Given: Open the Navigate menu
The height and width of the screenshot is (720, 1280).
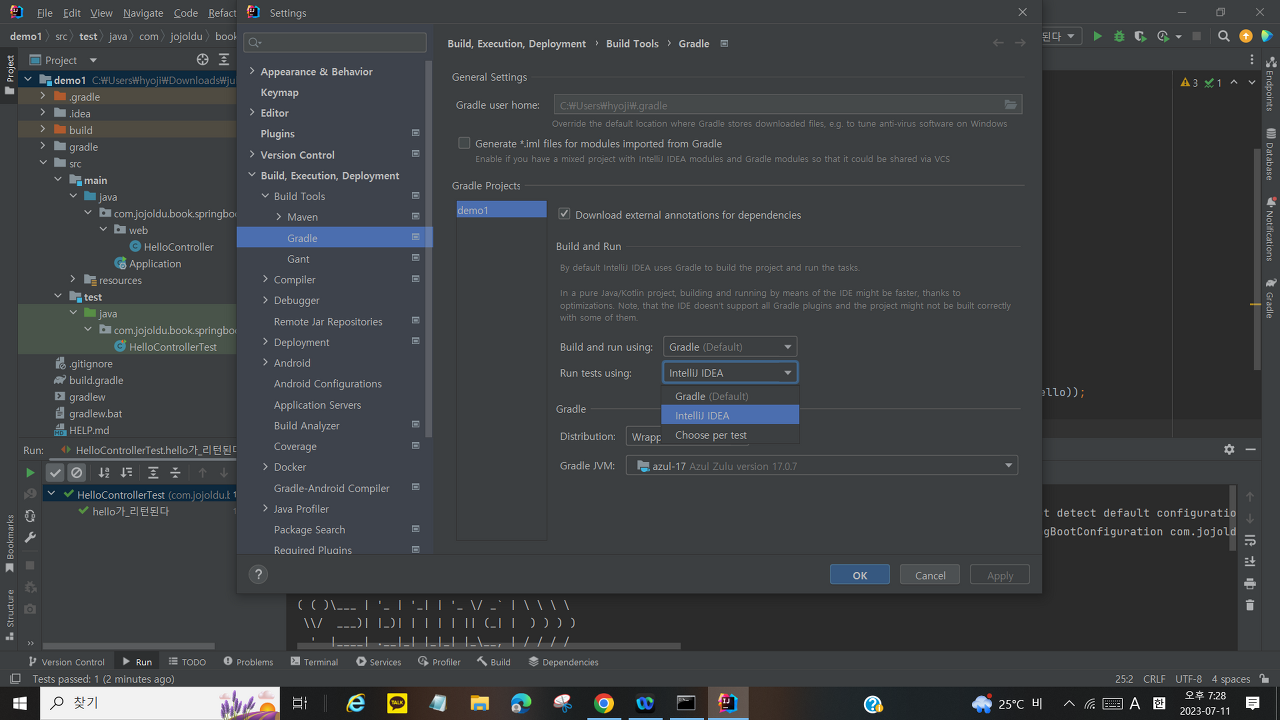Looking at the screenshot, I should point(143,13).
